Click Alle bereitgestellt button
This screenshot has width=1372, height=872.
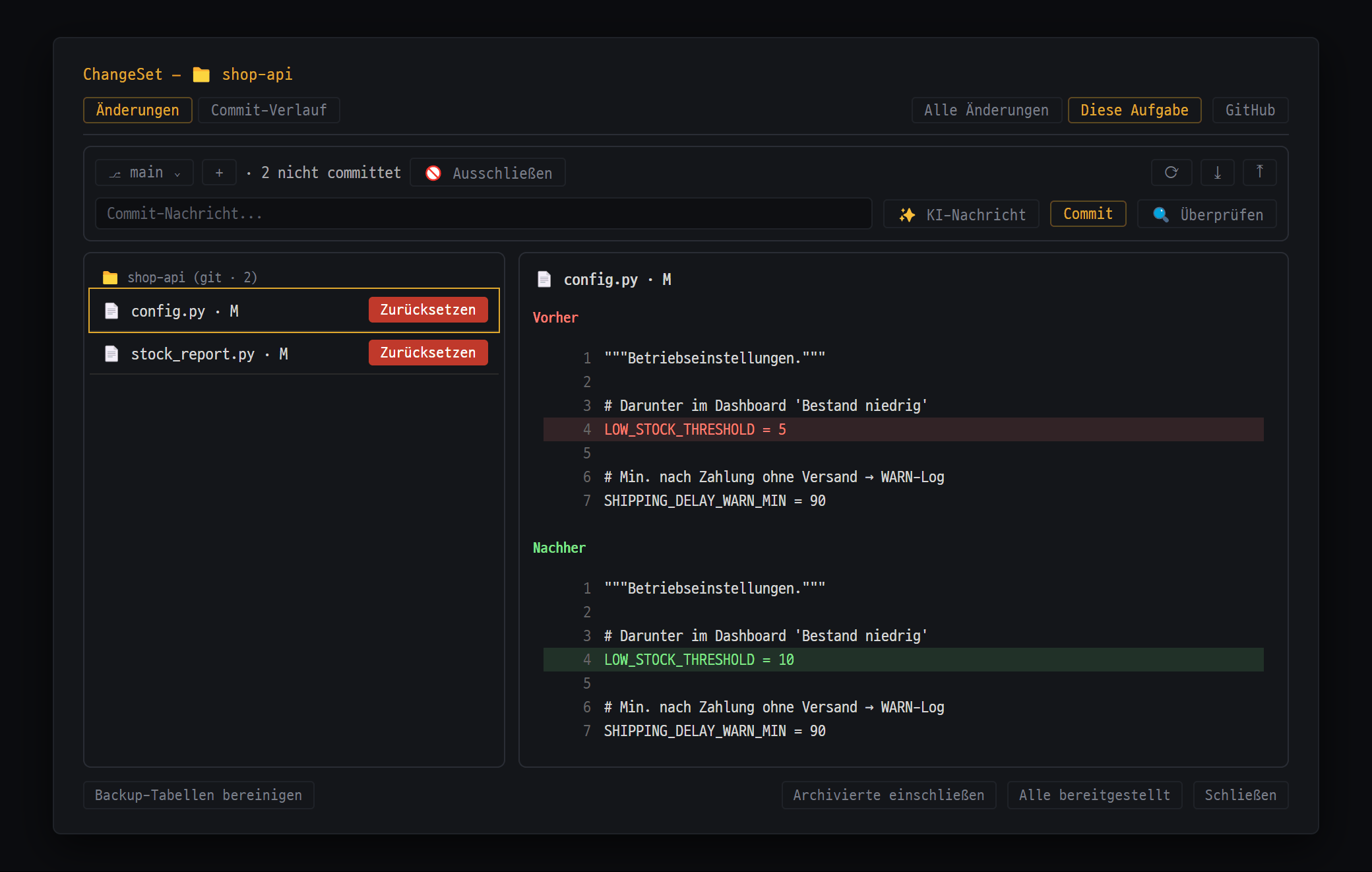click(x=1094, y=795)
